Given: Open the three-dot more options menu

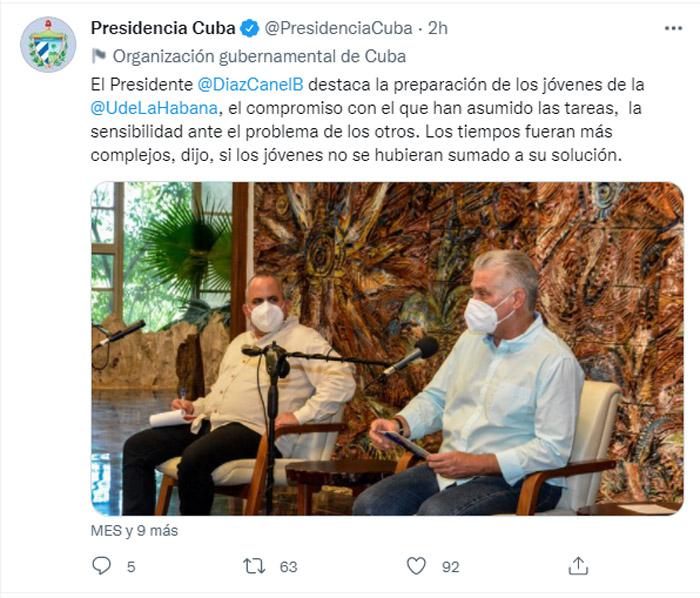Looking at the screenshot, I should tap(673, 28).
